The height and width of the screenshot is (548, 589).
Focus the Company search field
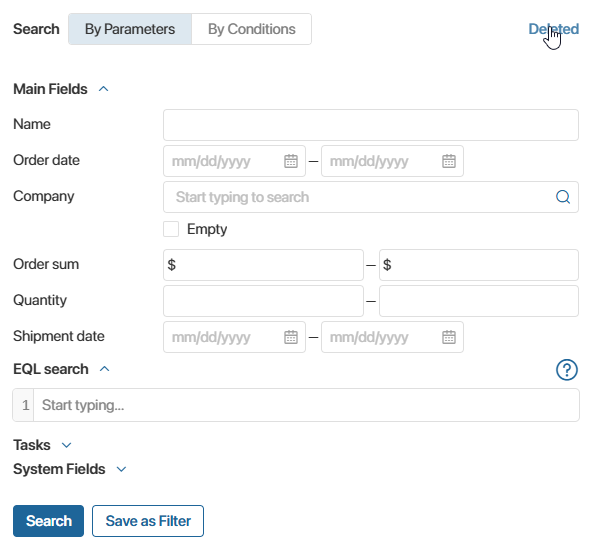point(371,197)
